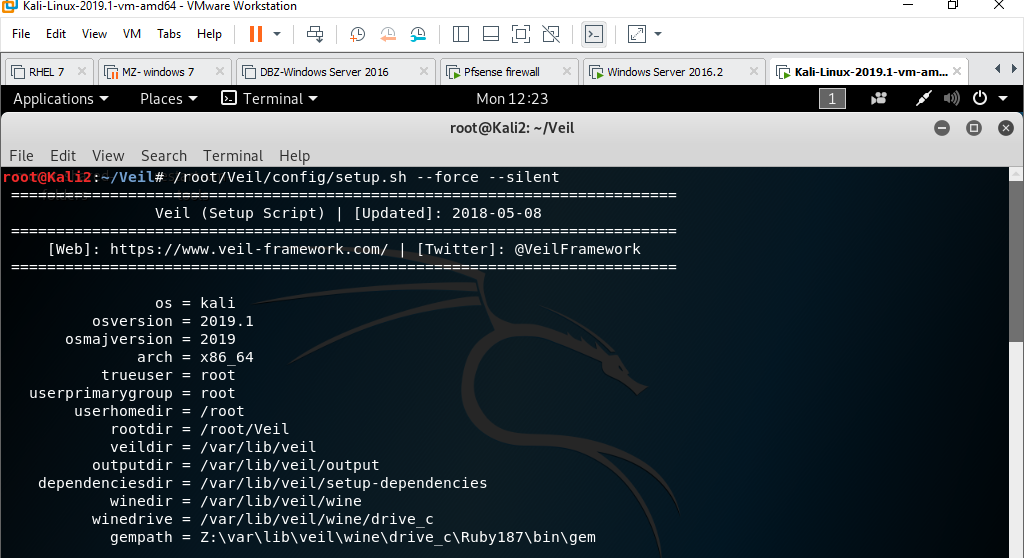Expand the power options dropdown arrow

click(1003, 99)
